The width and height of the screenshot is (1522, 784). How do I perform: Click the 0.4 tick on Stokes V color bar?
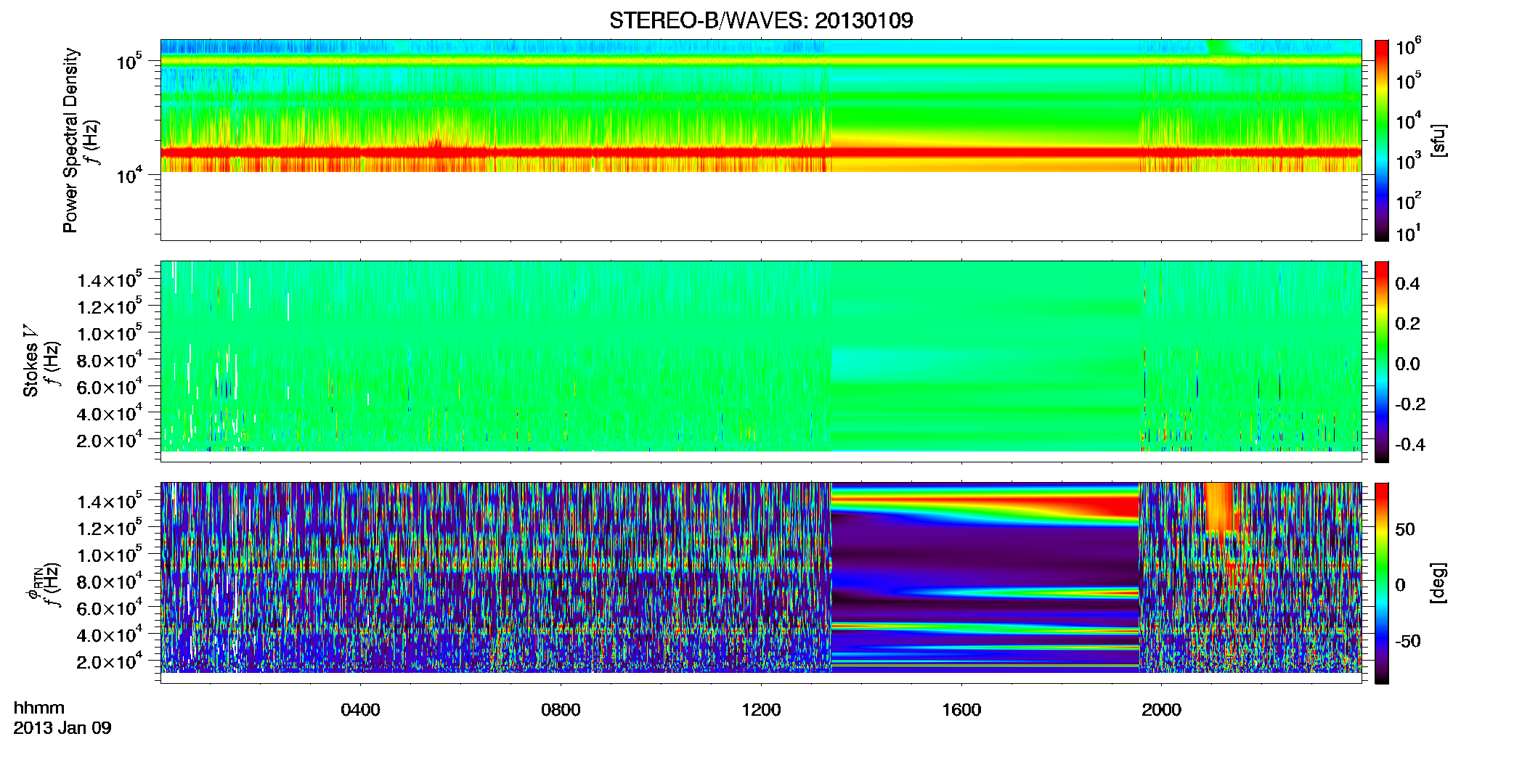(x=1407, y=284)
